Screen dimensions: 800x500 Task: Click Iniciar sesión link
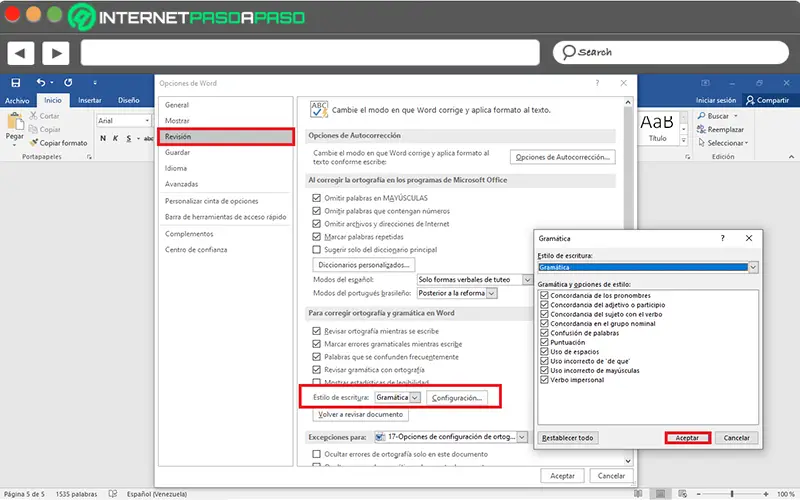point(716,101)
